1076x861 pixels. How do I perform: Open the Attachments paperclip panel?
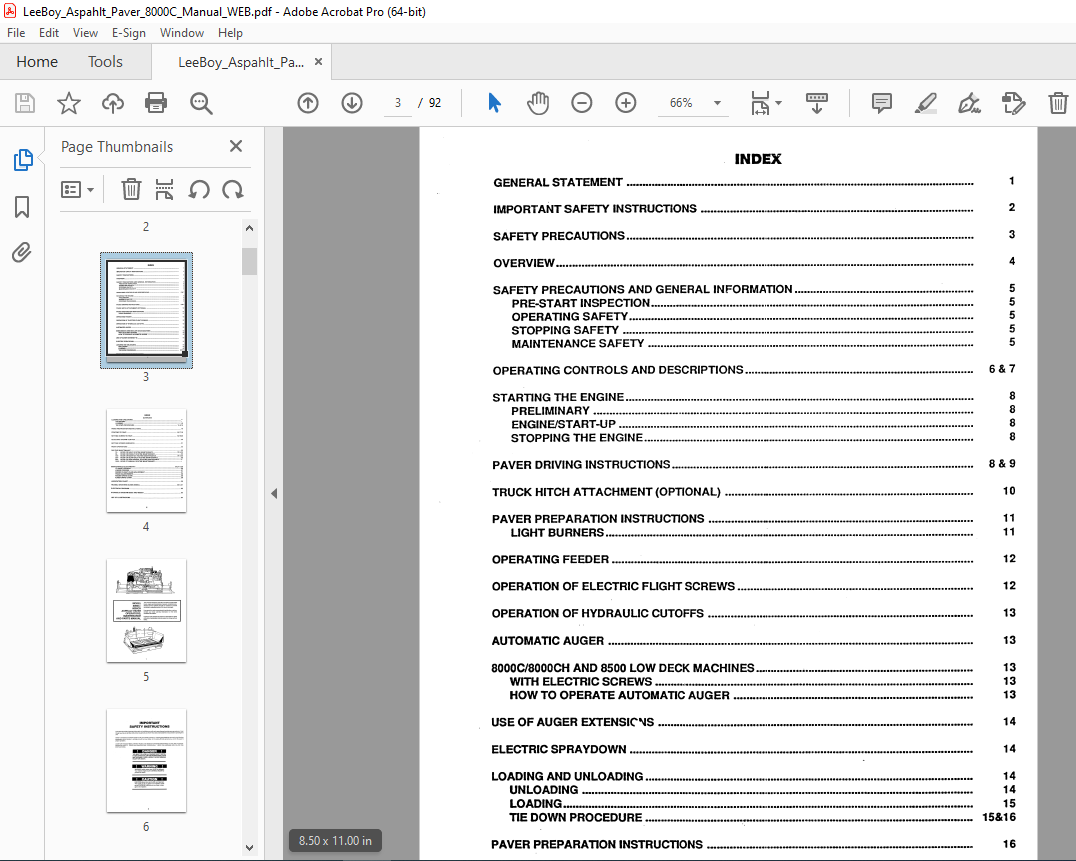point(22,252)
